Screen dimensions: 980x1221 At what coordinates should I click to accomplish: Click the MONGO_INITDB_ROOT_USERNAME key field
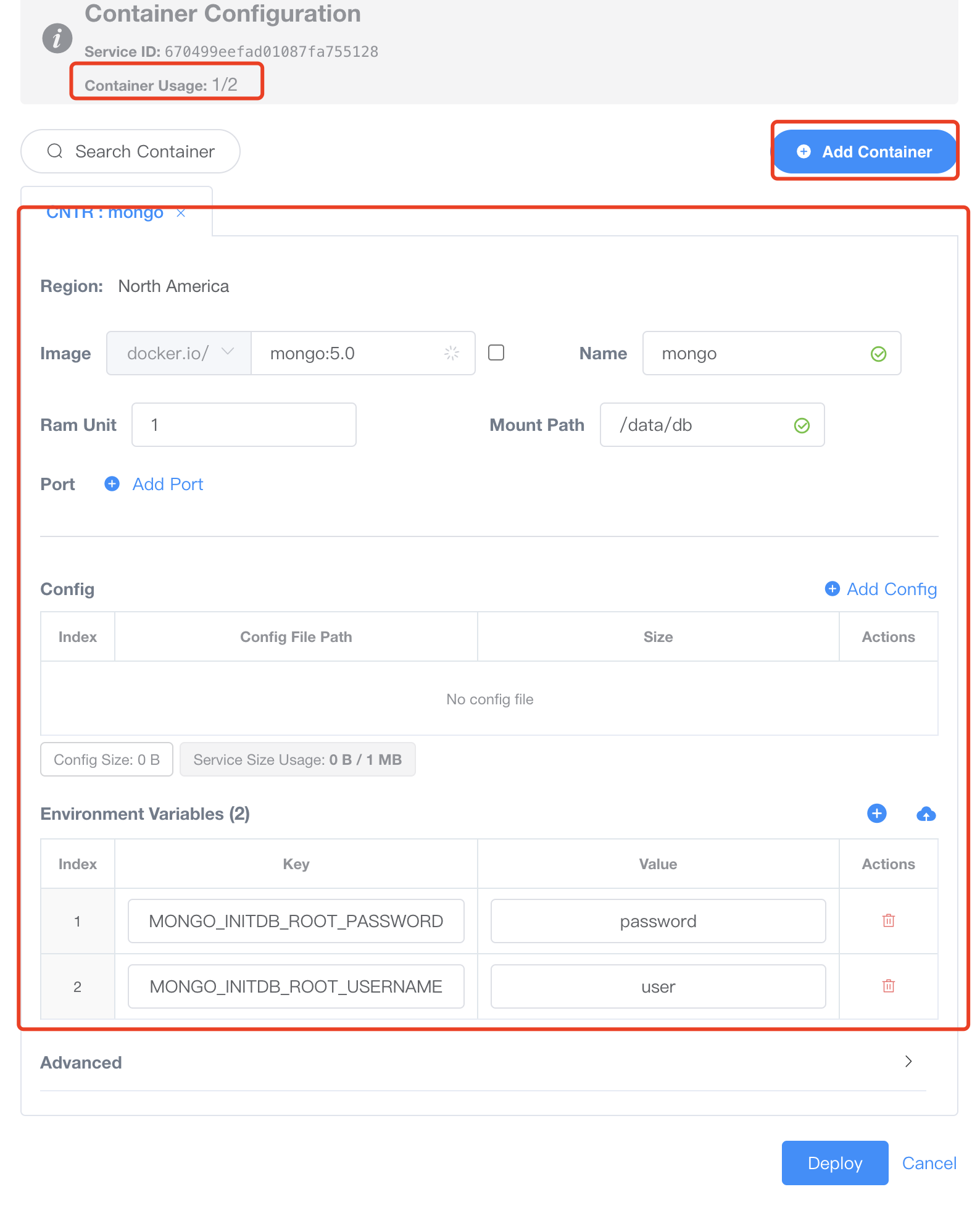tap(296, 986)
